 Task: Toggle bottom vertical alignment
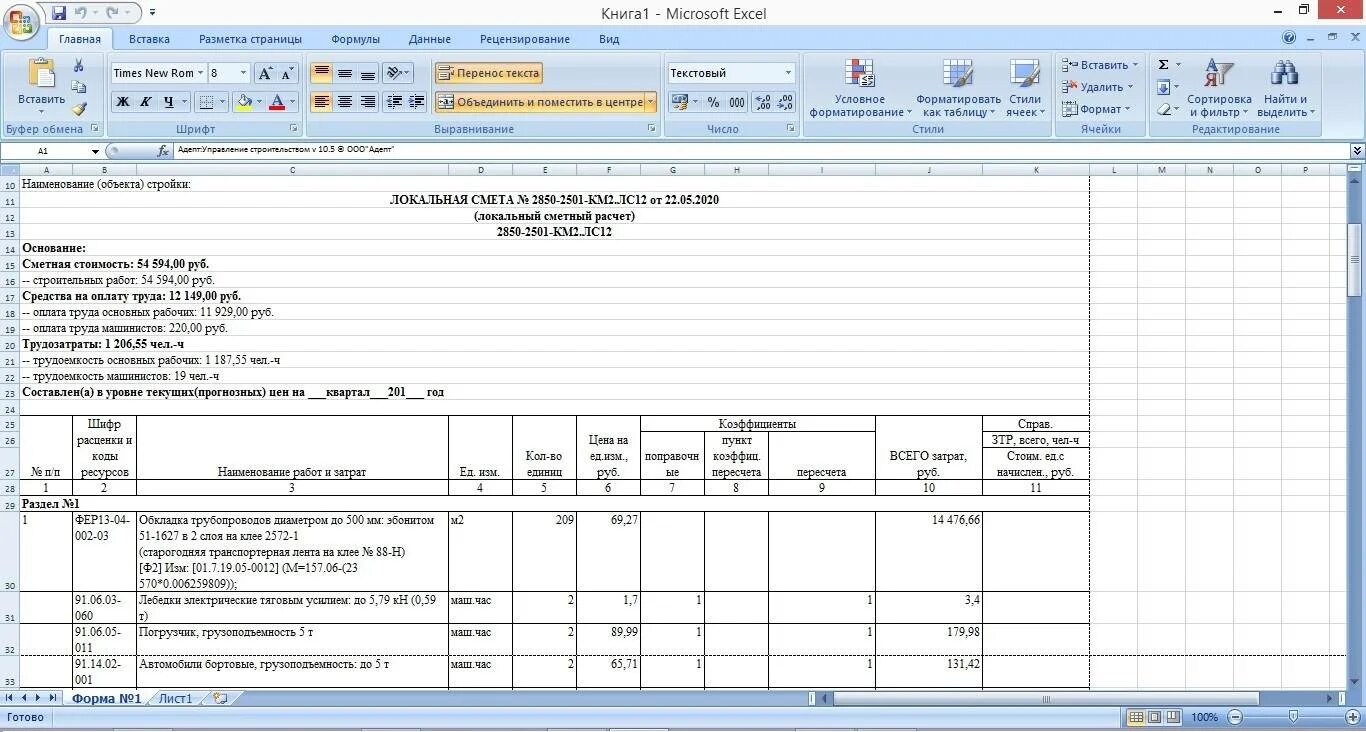point(367,73)
